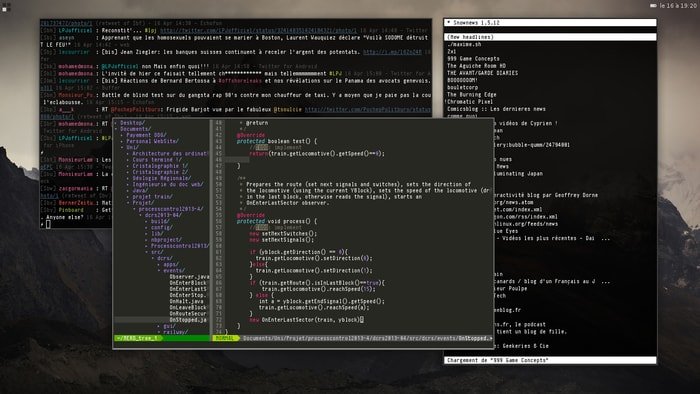Open OnHalt.java in the file tree

(x=187, y=302)
